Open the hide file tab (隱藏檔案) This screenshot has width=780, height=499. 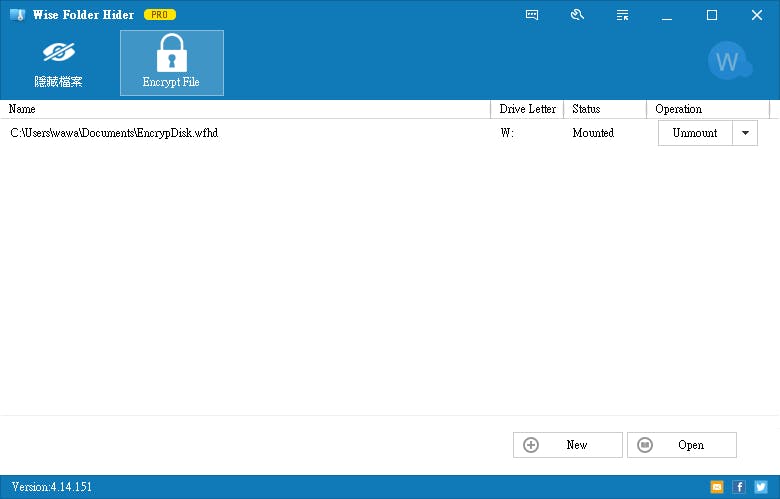coord(59,63)
